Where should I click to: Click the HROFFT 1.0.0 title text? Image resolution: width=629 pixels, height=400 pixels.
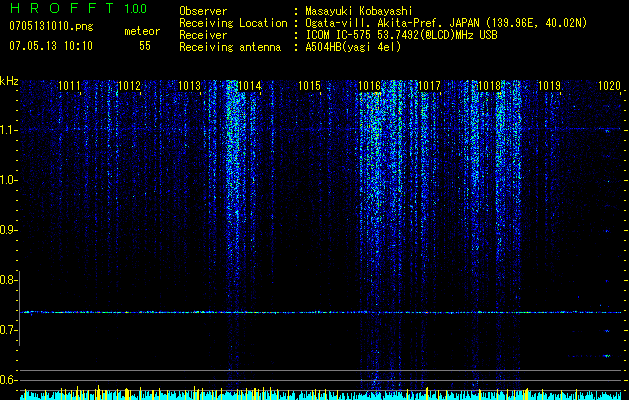[x=78, y=8]
